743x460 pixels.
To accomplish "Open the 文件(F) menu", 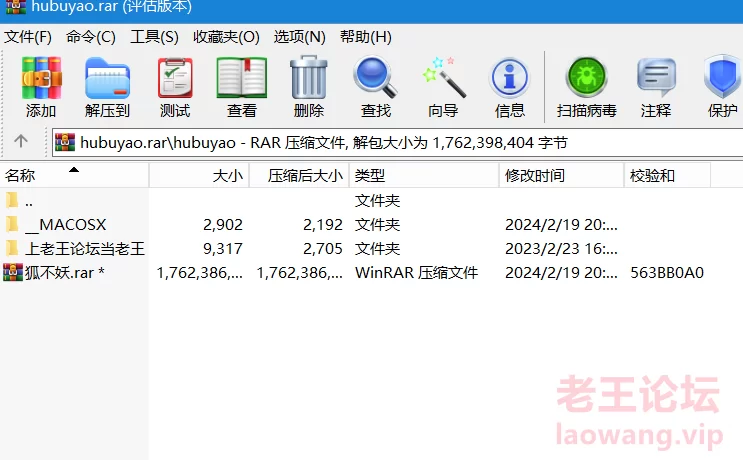I will [x=28, y=36].
